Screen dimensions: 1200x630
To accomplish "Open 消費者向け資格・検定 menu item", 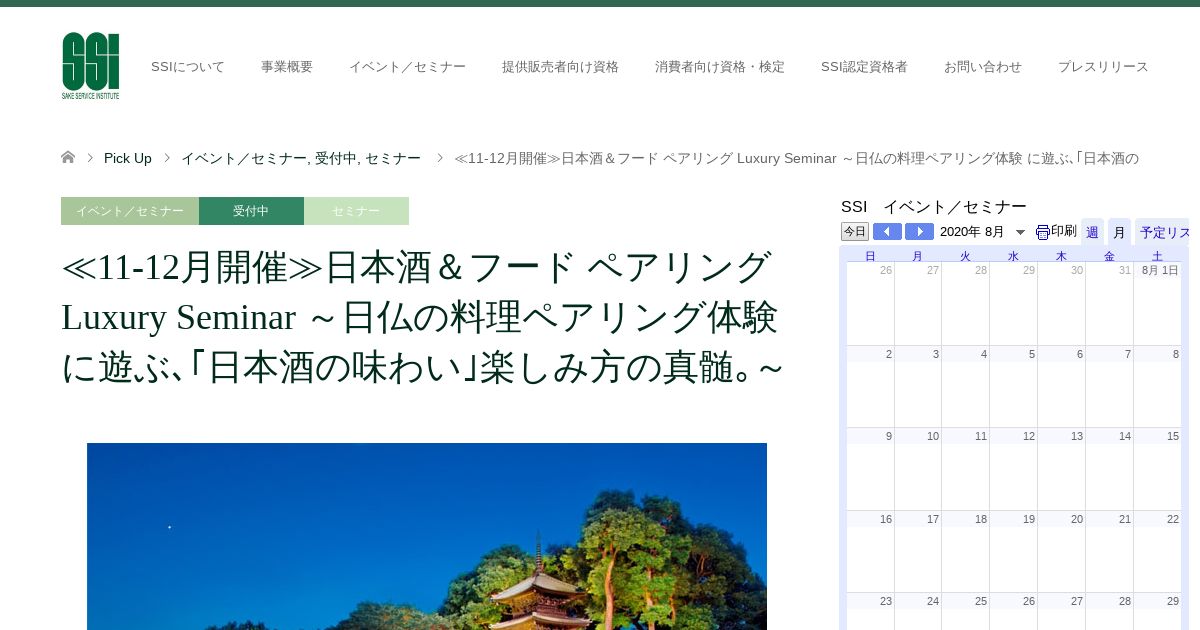I will click(x=720, y=67).
